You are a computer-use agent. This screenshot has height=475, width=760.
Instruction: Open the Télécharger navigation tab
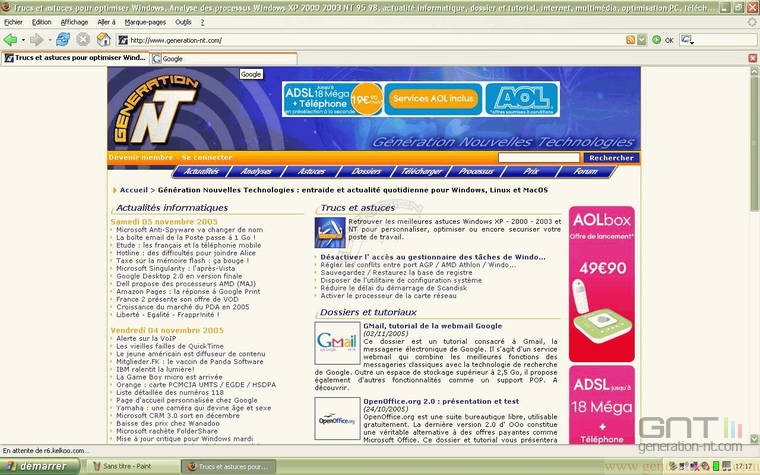(421, 171)
